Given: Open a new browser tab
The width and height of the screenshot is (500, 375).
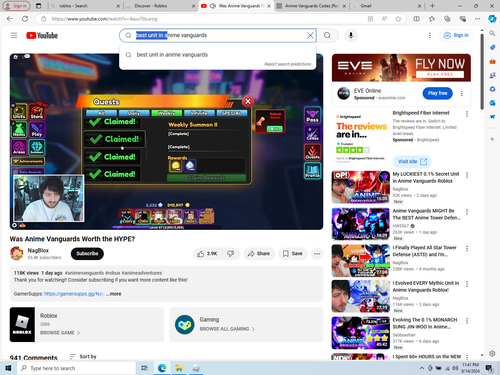Looking at the screenshot, I should 432,6.
